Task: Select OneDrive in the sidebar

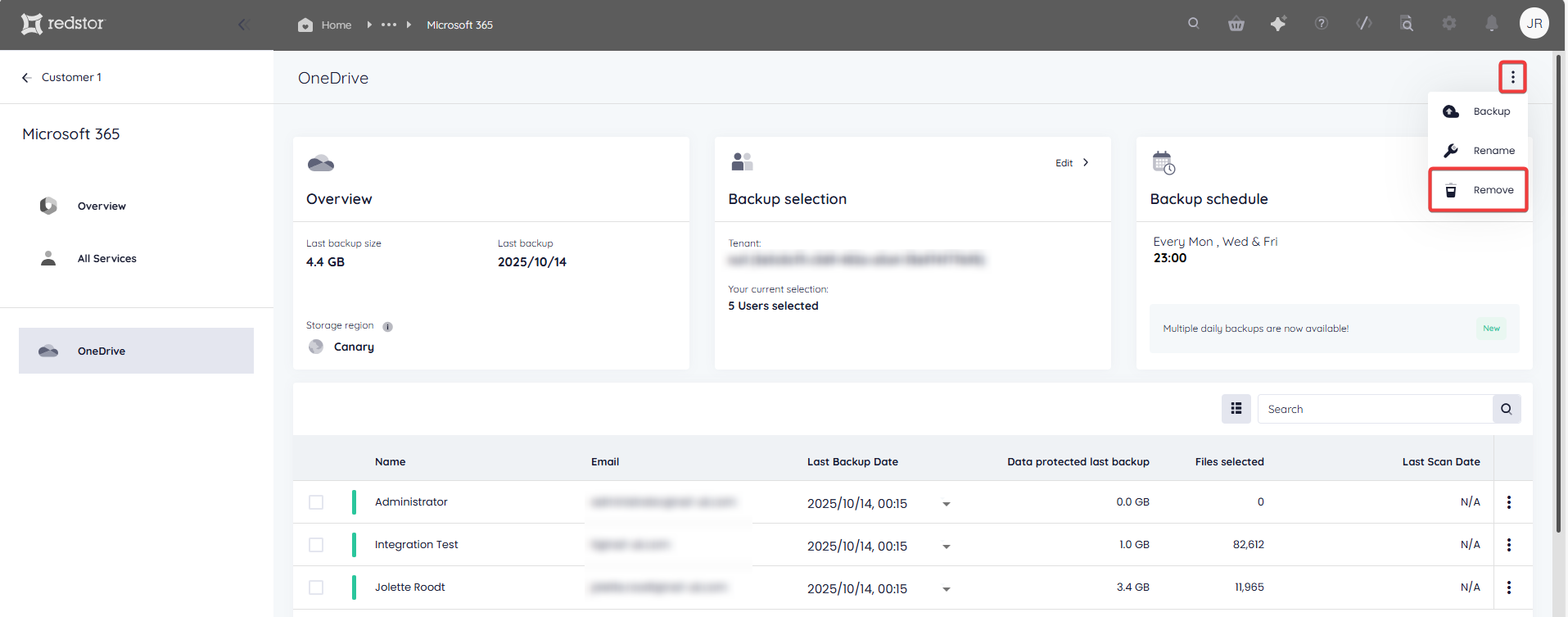Action: (x=136, y=351)
